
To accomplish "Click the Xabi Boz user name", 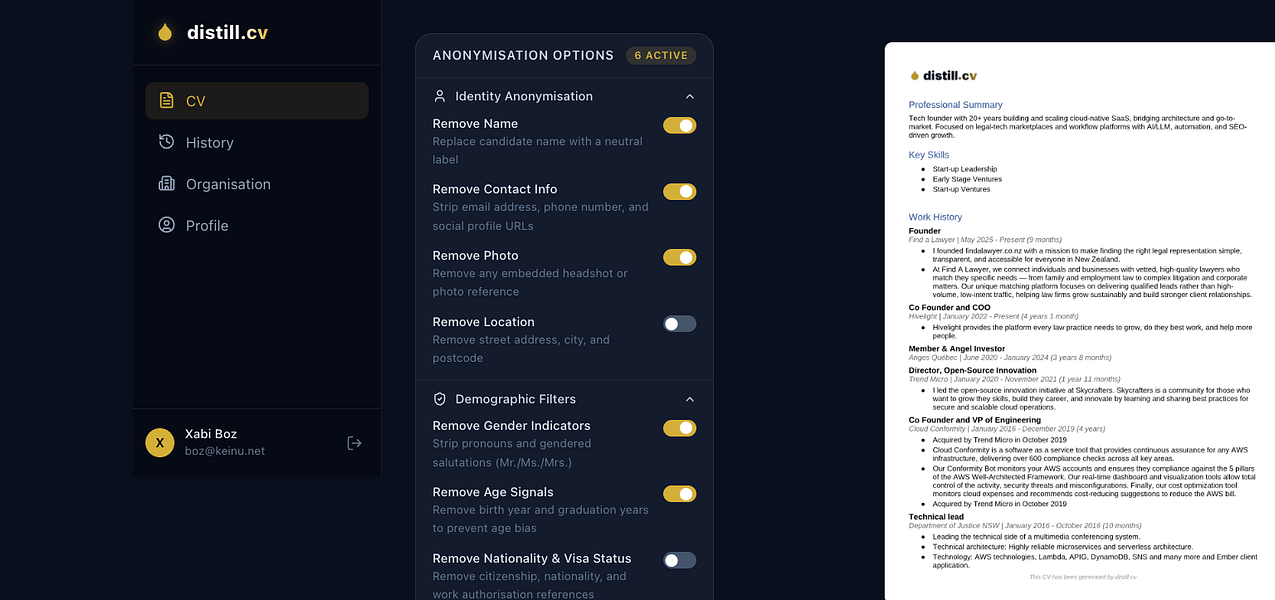I will point(211,434).
